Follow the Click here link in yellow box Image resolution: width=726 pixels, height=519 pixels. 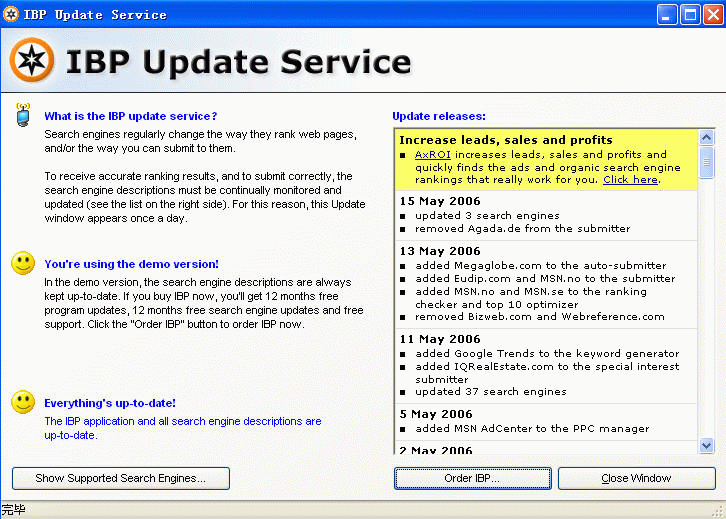(x=630, y=180)
